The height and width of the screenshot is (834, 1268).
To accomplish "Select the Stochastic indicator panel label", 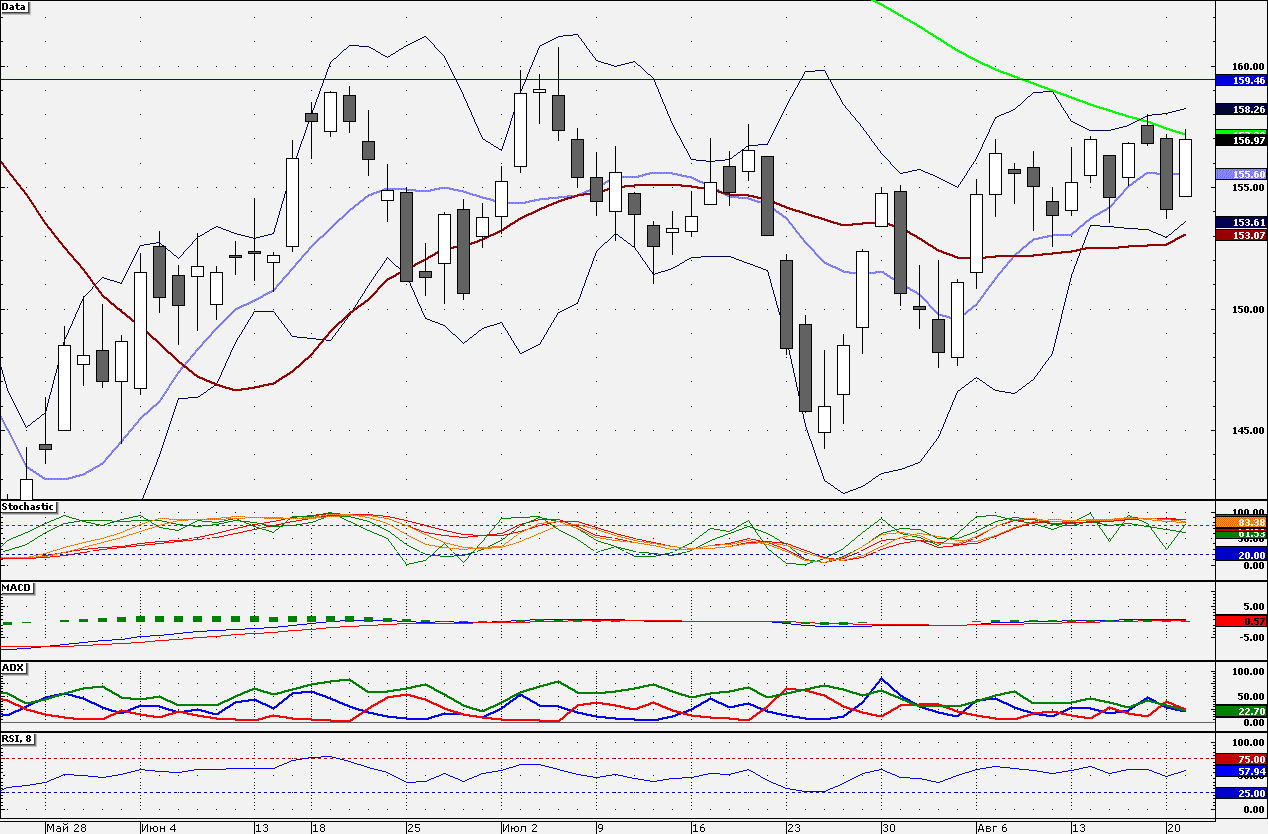I will click(28, 507).
